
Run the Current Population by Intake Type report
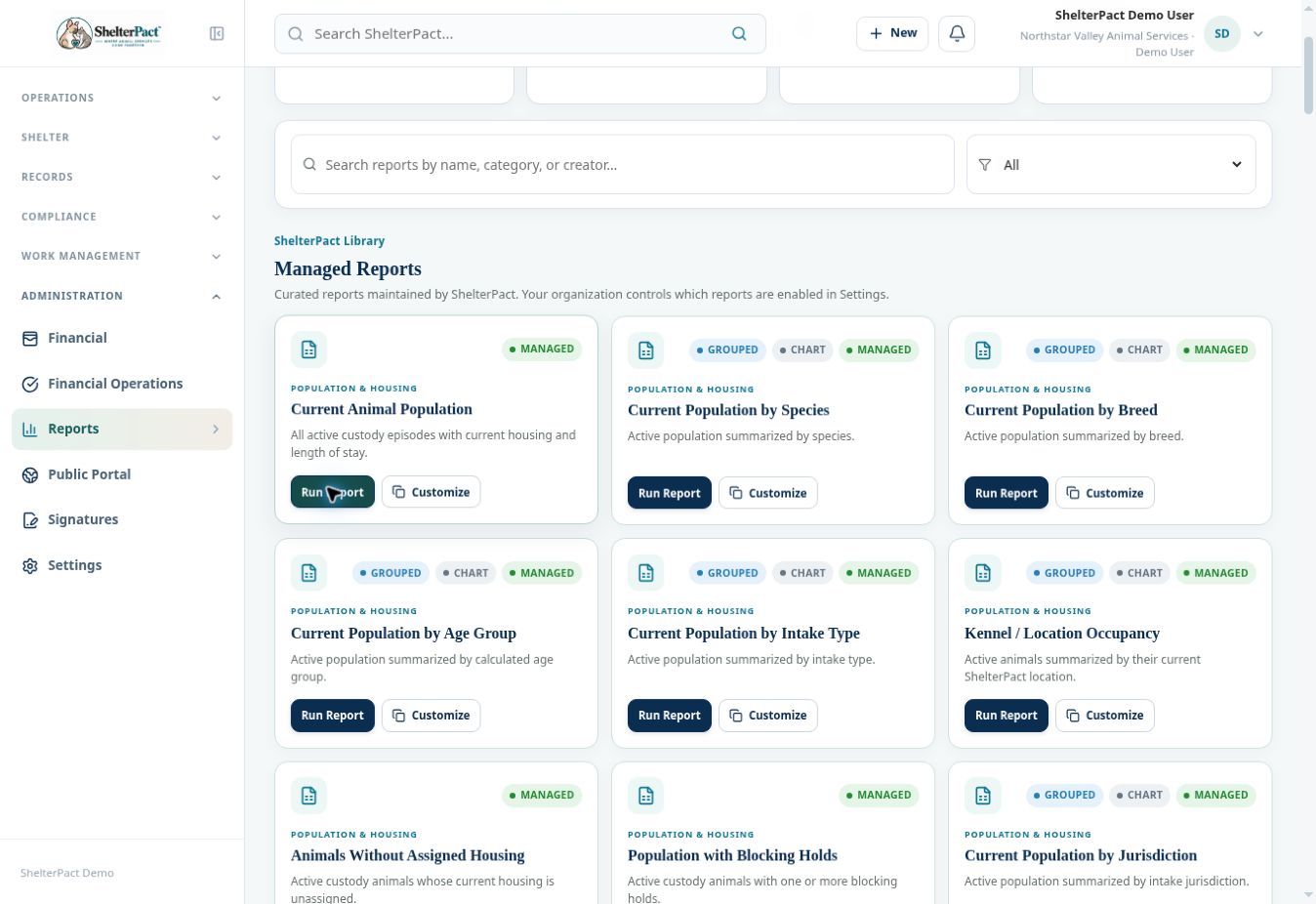click(670, 716)
